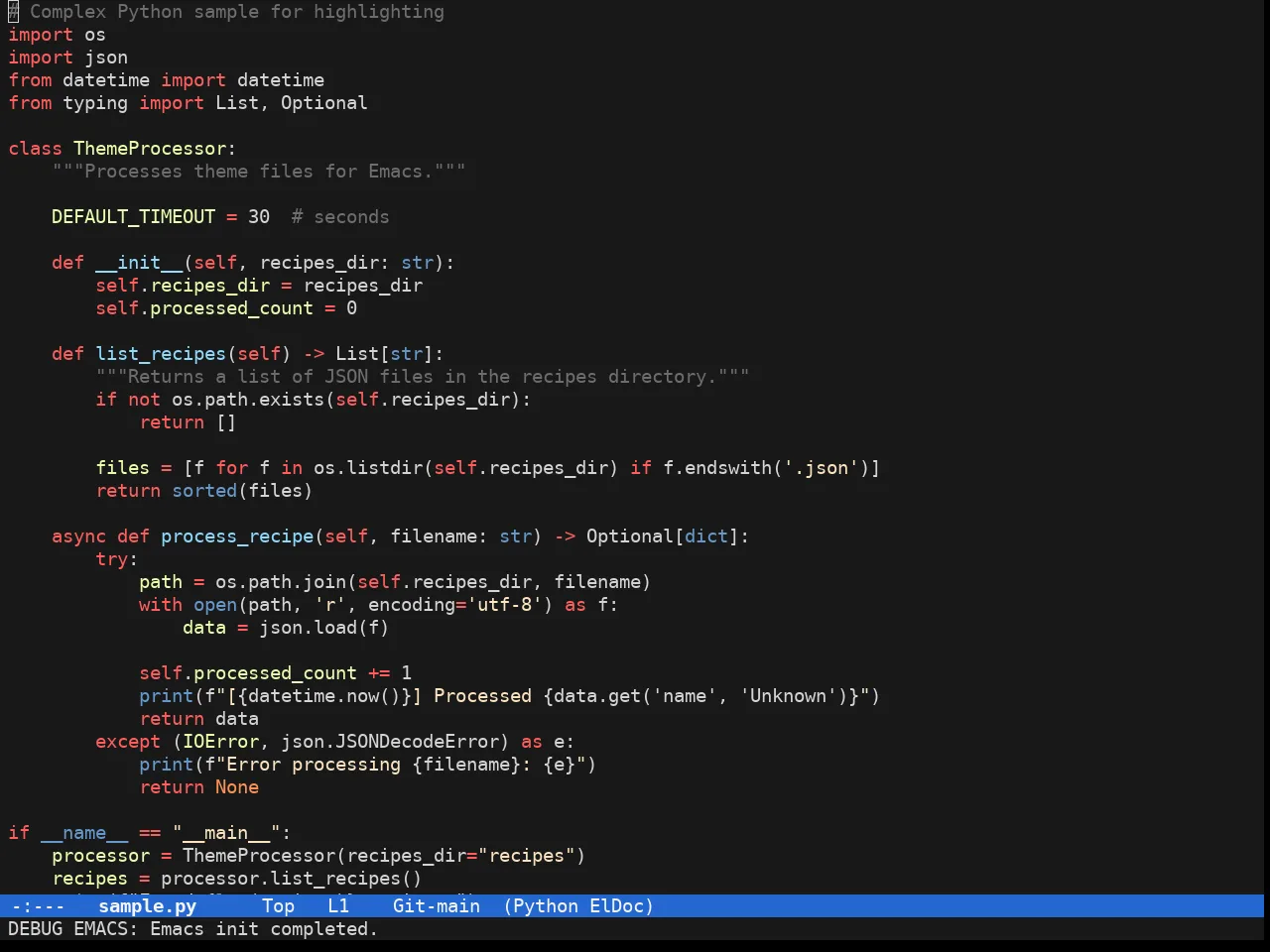Click 'processor.list_recipes()' call
1270x952 pixels.
(x=292, y=879)
